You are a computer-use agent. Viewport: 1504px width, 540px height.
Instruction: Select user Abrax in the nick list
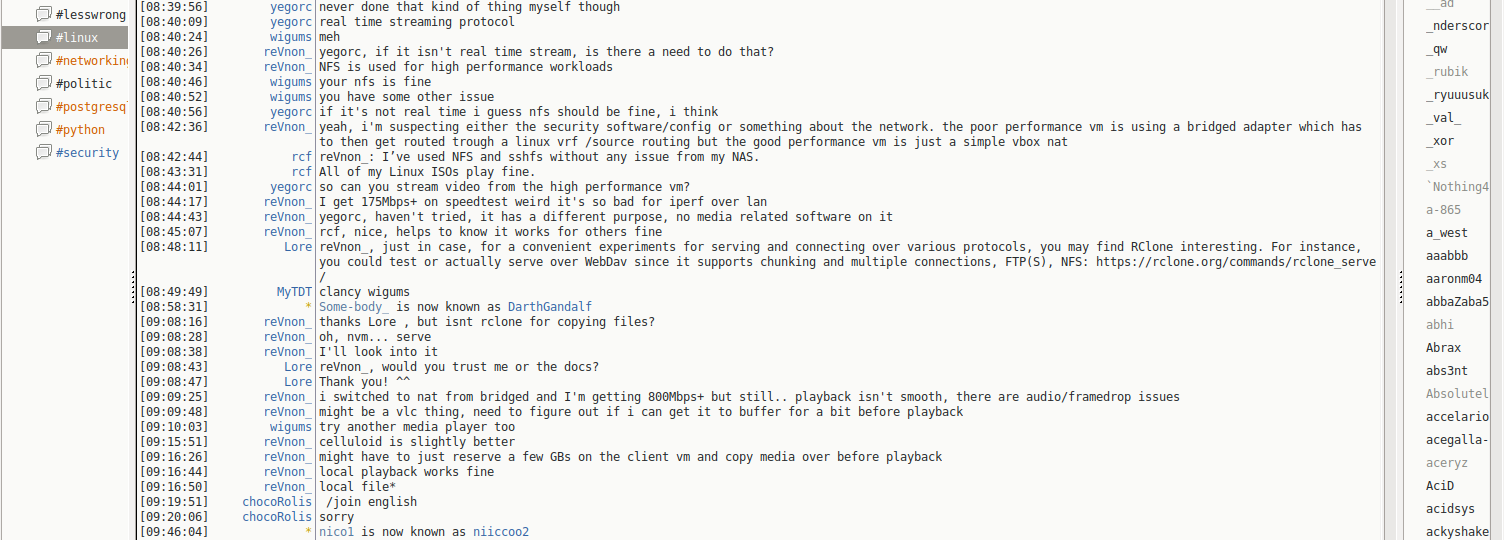point(1443,348)
